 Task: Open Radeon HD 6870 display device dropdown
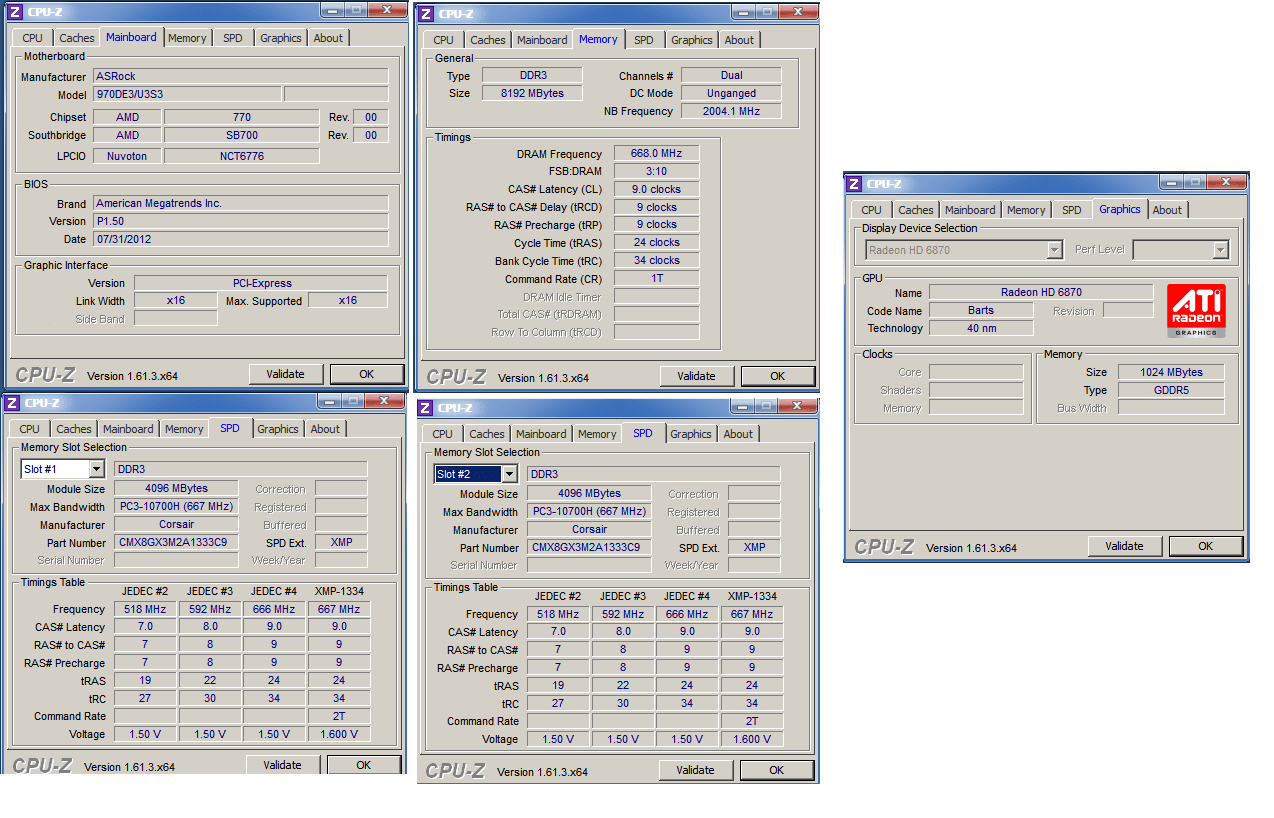click(x=1054, y=250)
